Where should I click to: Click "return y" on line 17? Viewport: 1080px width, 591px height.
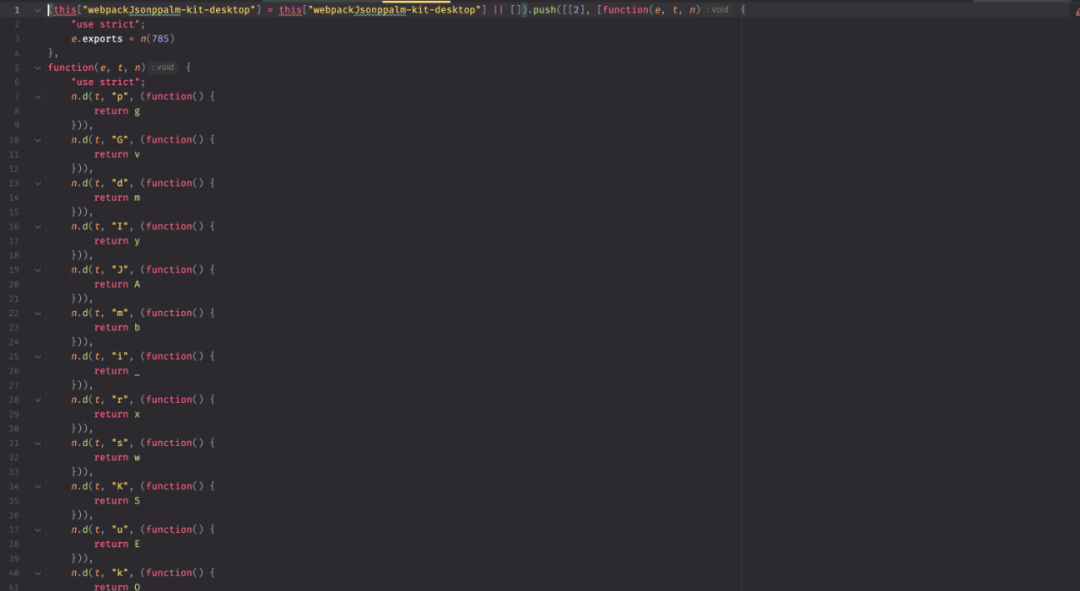(117, 241)
